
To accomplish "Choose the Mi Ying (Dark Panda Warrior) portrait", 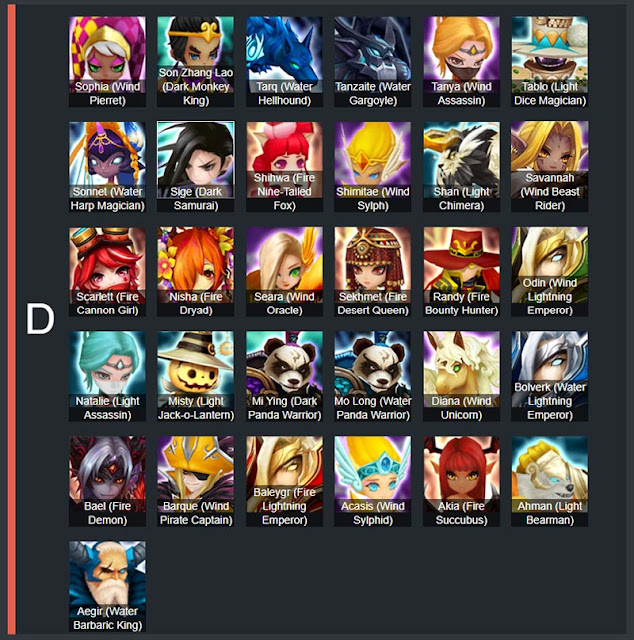I will coord(284,376).
